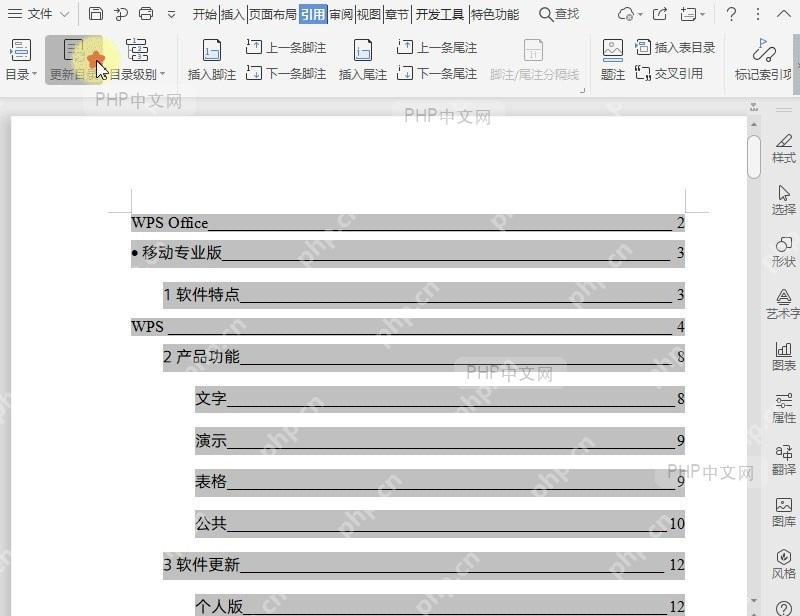Click the TOC entry '文字'
The image size is (800, 616).
(440, 399)
